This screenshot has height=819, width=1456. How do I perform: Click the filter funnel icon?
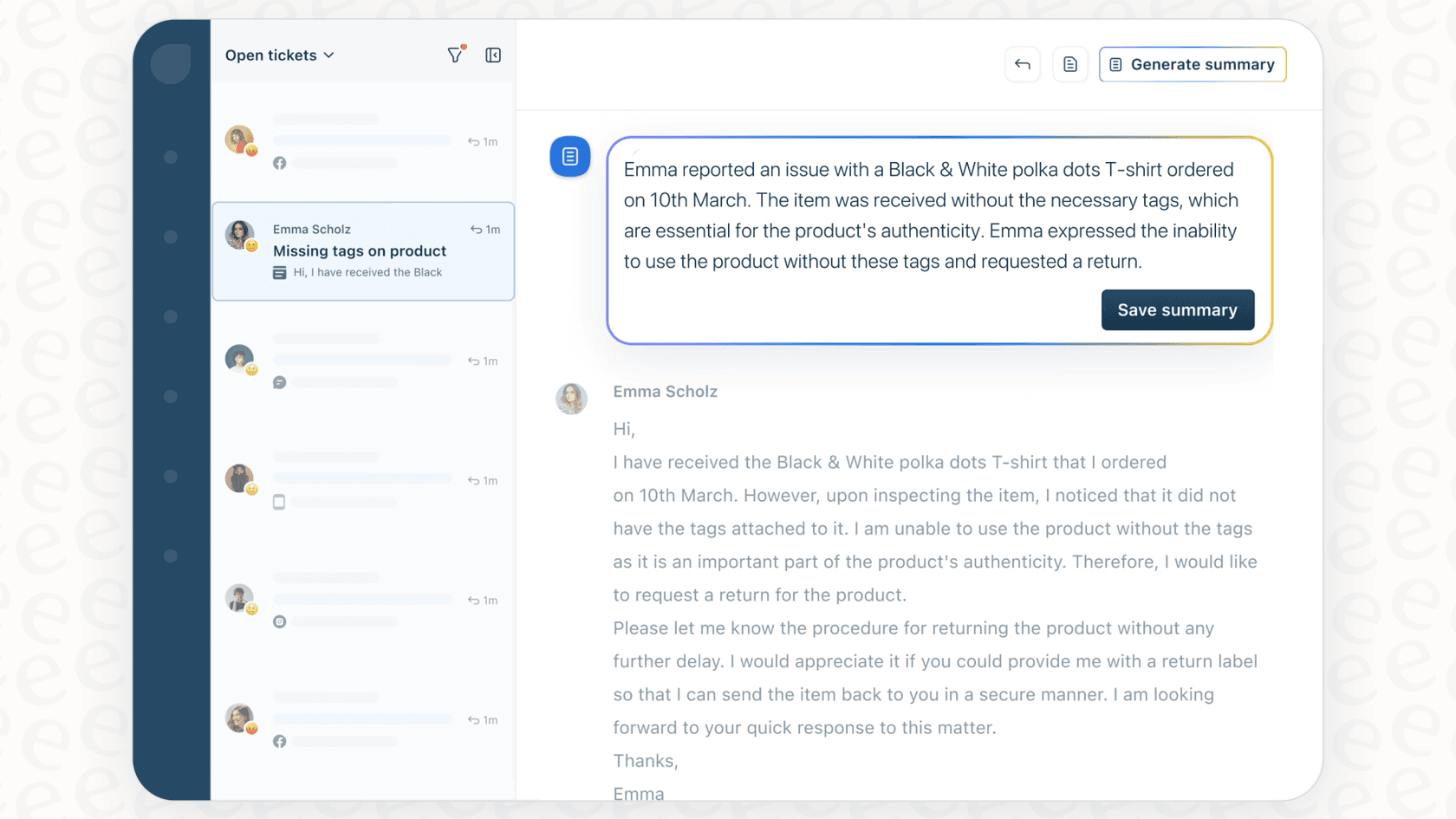pyautogui.click(x=455, y=55)
